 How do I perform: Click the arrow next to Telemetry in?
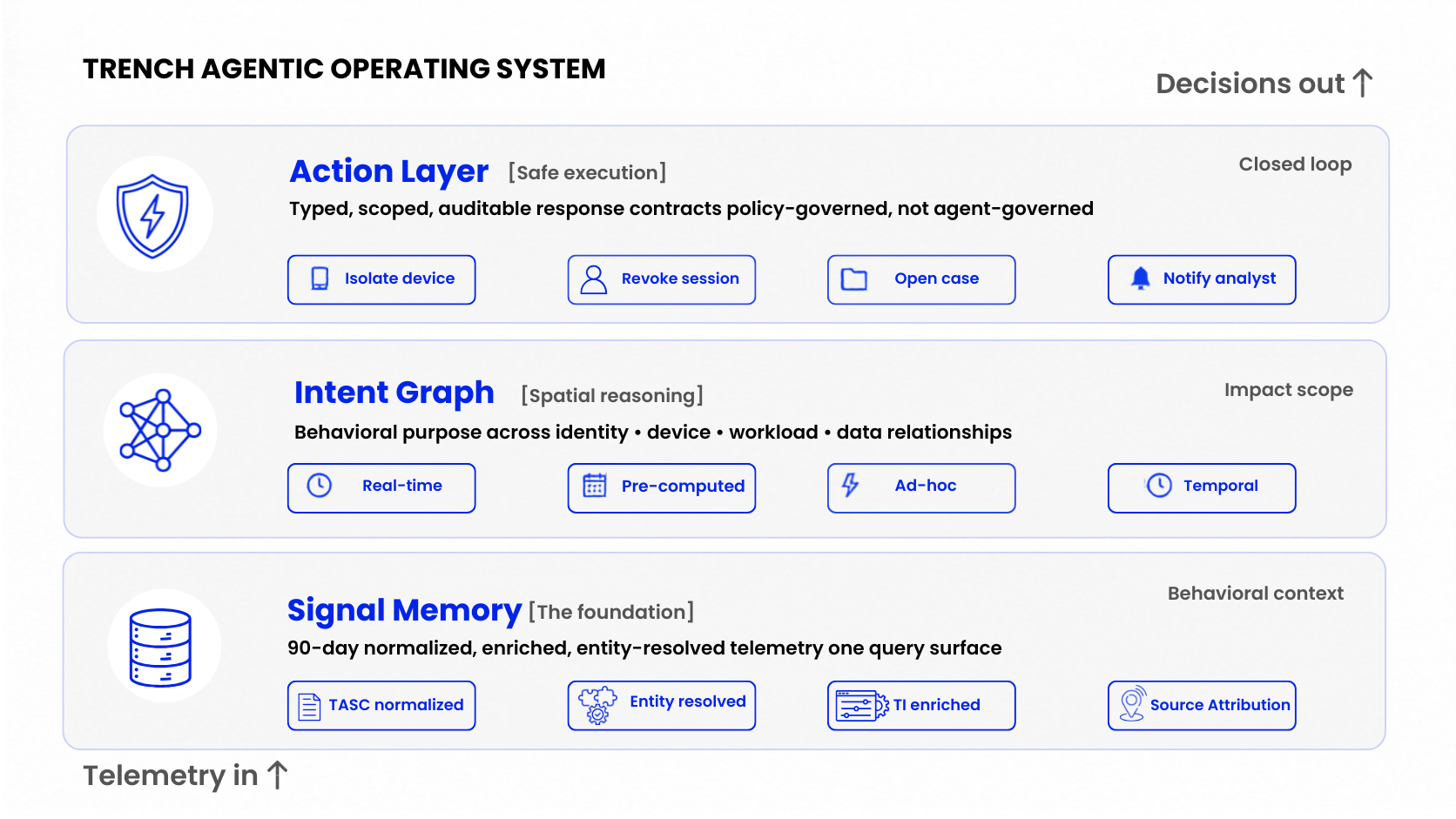pos(278,775)
